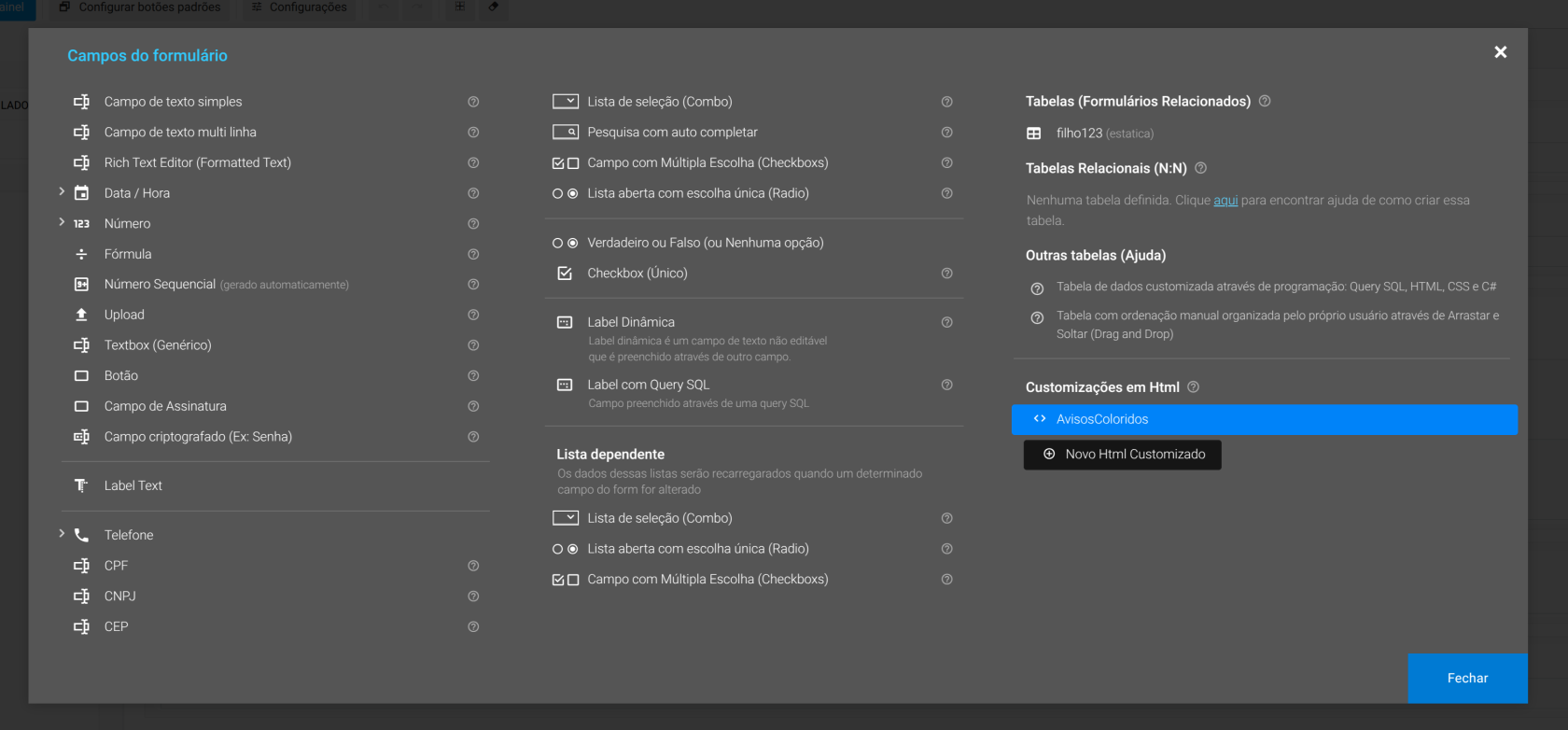
Task: Click the Label Text icon
Action: pyautogui.click(x=81, y=485)
